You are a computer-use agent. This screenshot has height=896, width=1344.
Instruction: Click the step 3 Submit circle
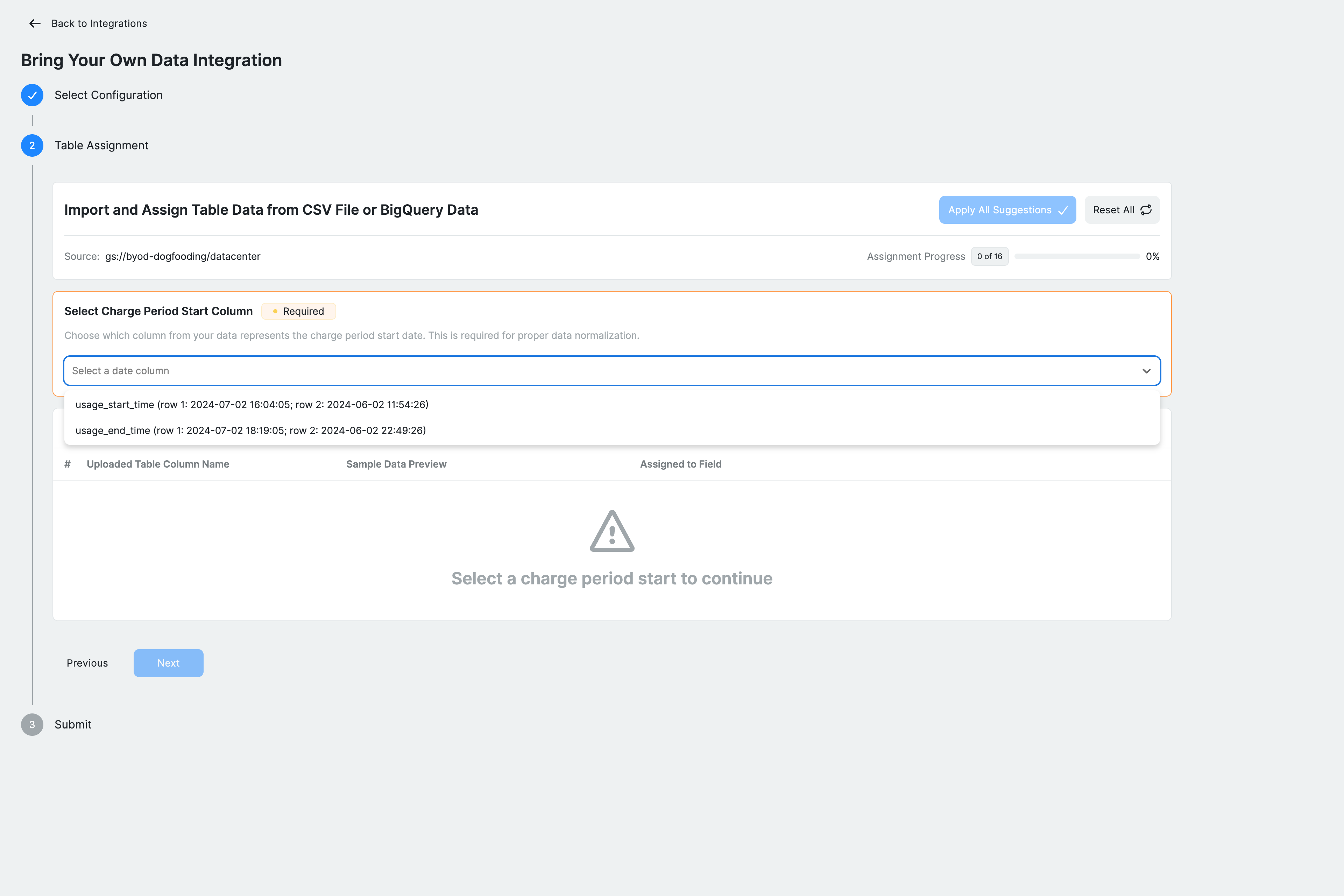[32, 725]
